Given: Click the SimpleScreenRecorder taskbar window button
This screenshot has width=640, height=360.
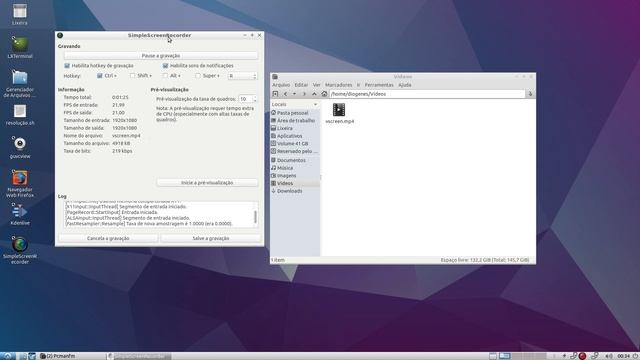Looking at the screenshot, I should coord(139,356).
